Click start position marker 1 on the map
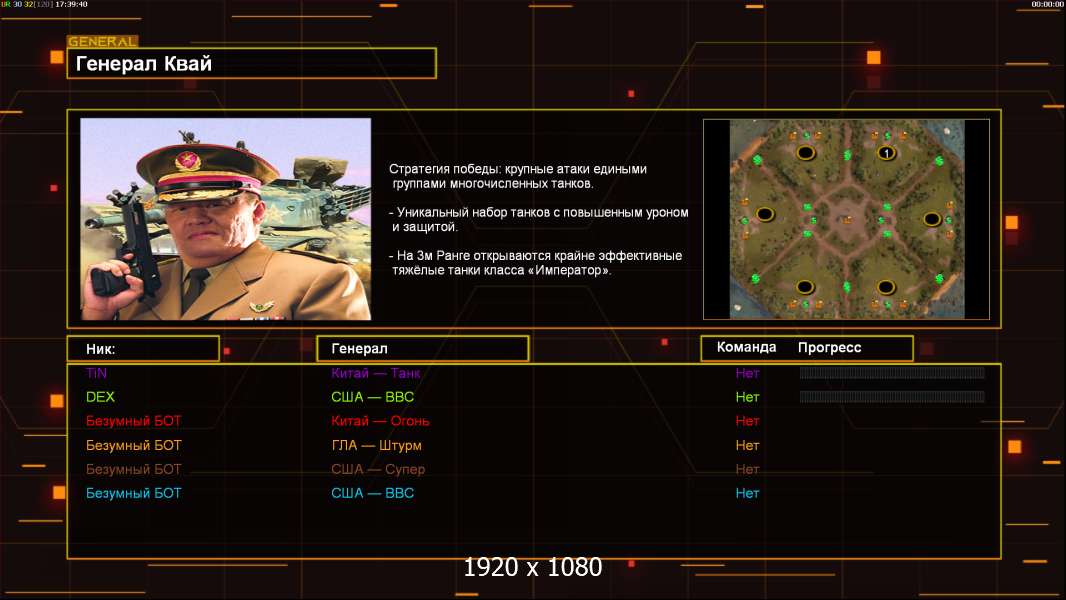The image size is (1066, 600). click(886, 153)
